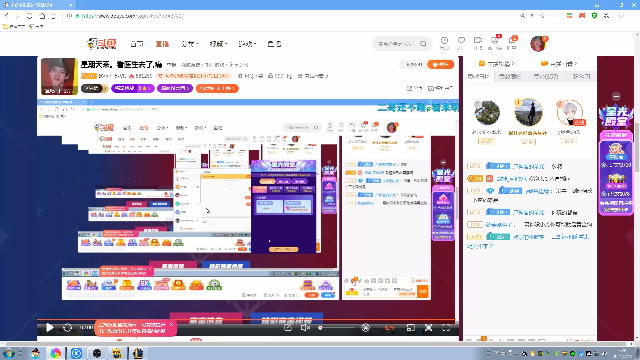Click the username in the last chat message
Screen dimensions: 640x360
(x=529, y=237)
